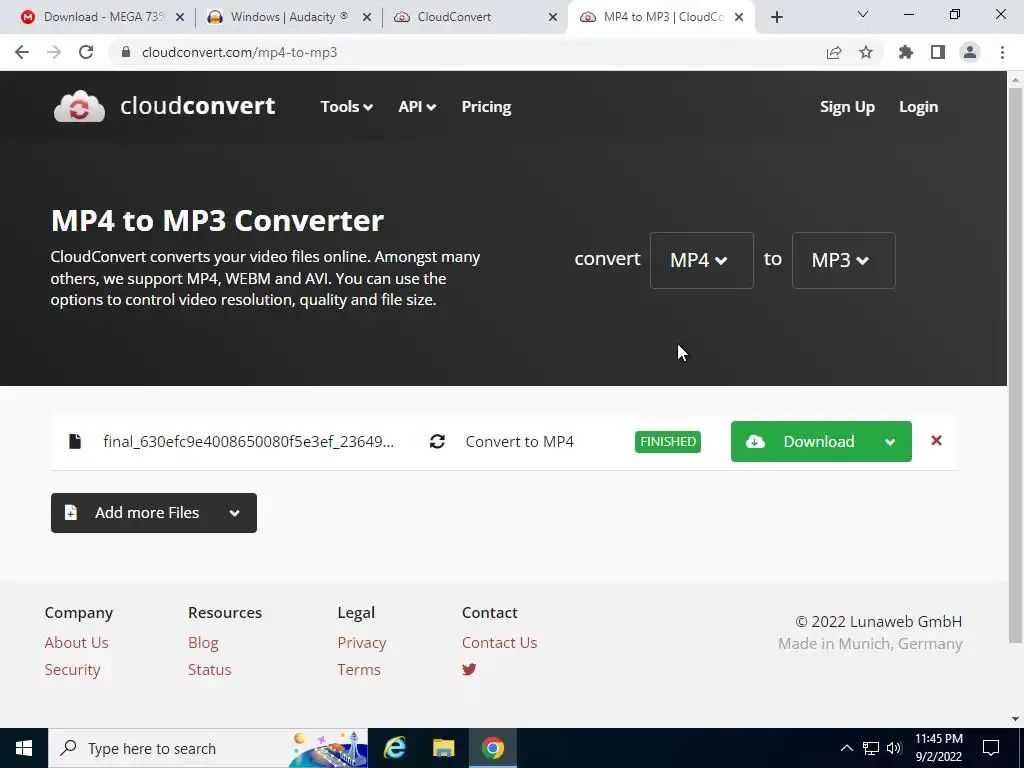
Task: Open Chrome three-dot menu
Action: coord(1002,52)
